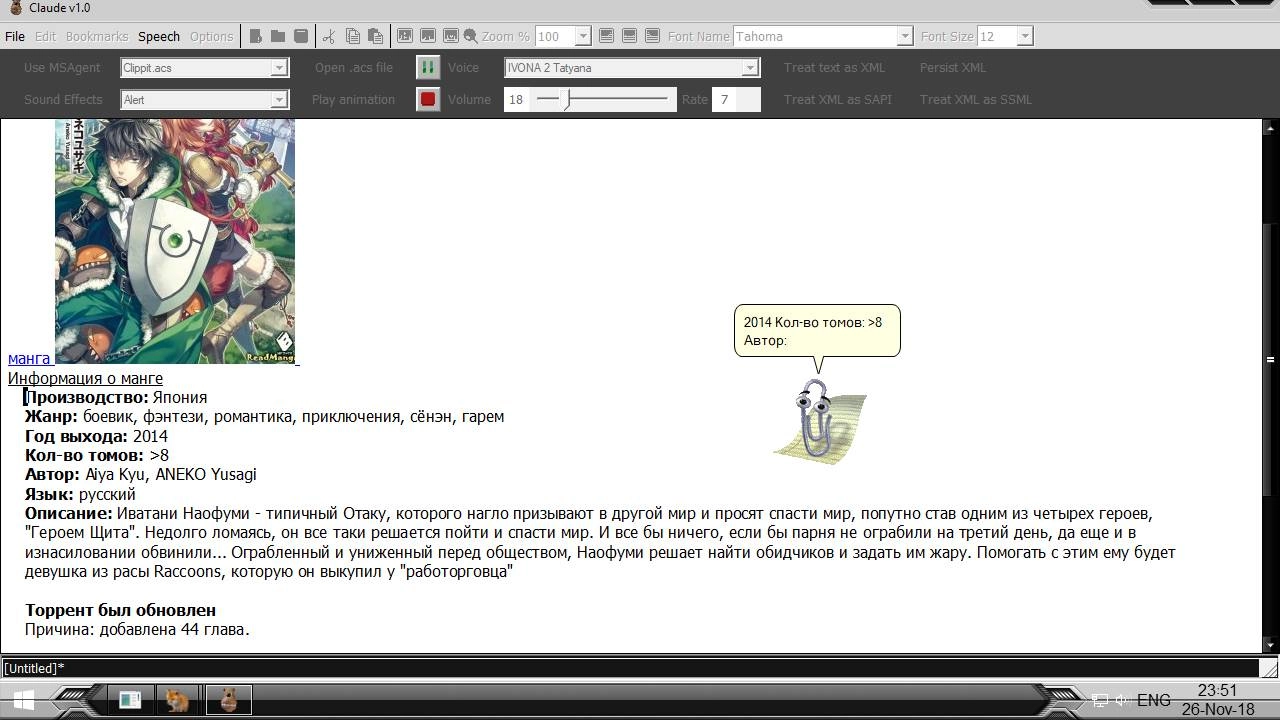Stop speech with the red stop button
1280x720 pixels.
coord(428,99)
